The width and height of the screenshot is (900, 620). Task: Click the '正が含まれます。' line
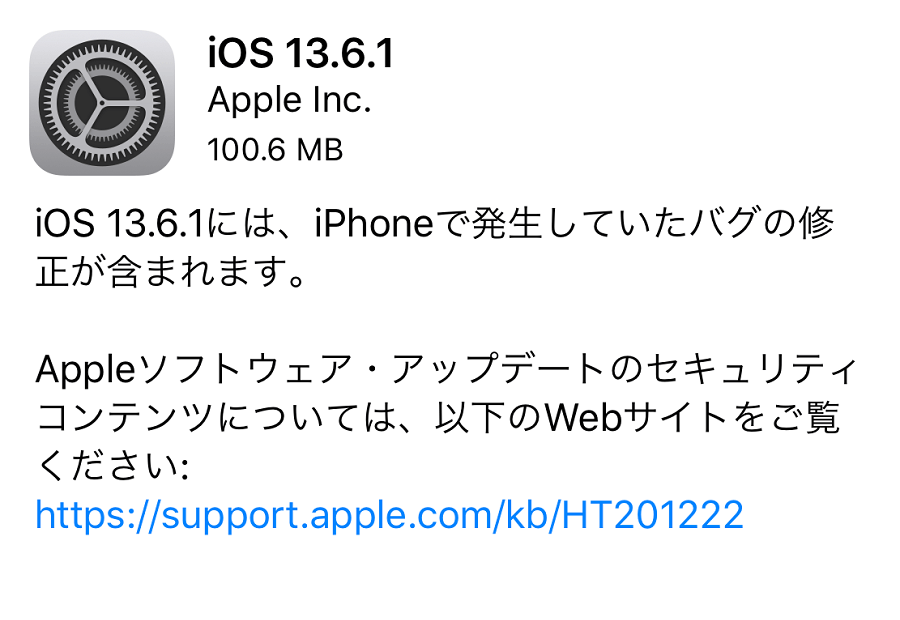click(x=170, y=271)
